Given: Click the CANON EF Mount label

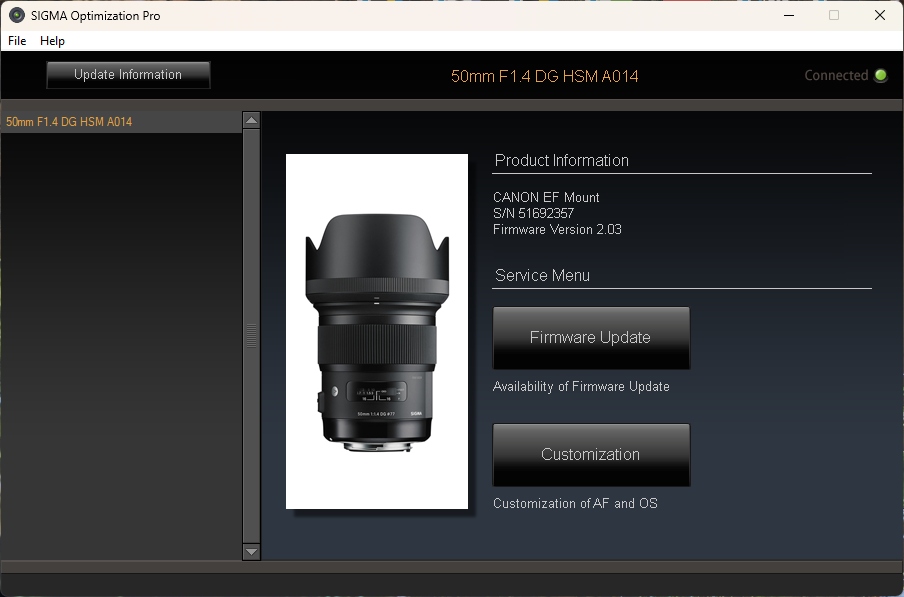Looking at the screenshot, I should [545, 197].
